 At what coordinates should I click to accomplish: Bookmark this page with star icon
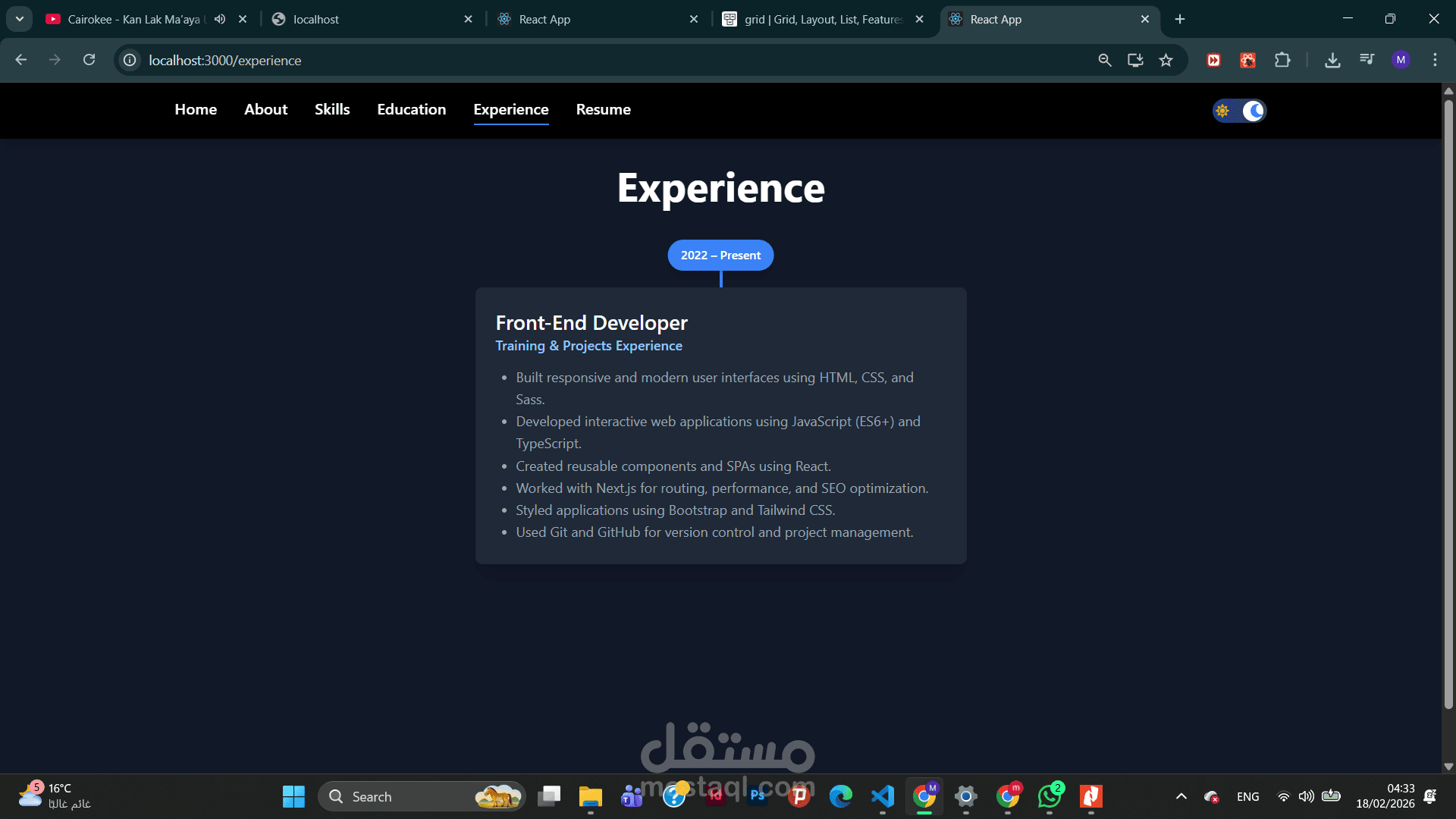point(1166,60)
